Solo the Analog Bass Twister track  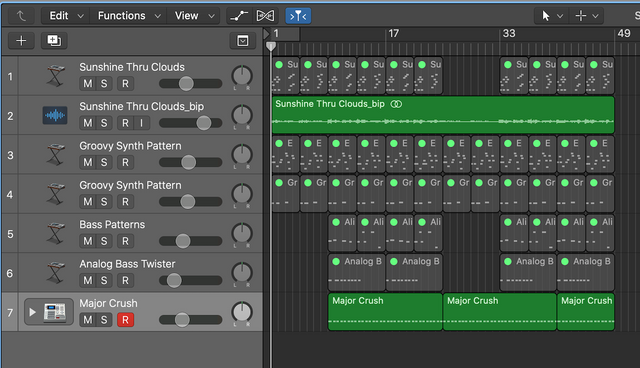pyautogui.click(x=104, y=281)
